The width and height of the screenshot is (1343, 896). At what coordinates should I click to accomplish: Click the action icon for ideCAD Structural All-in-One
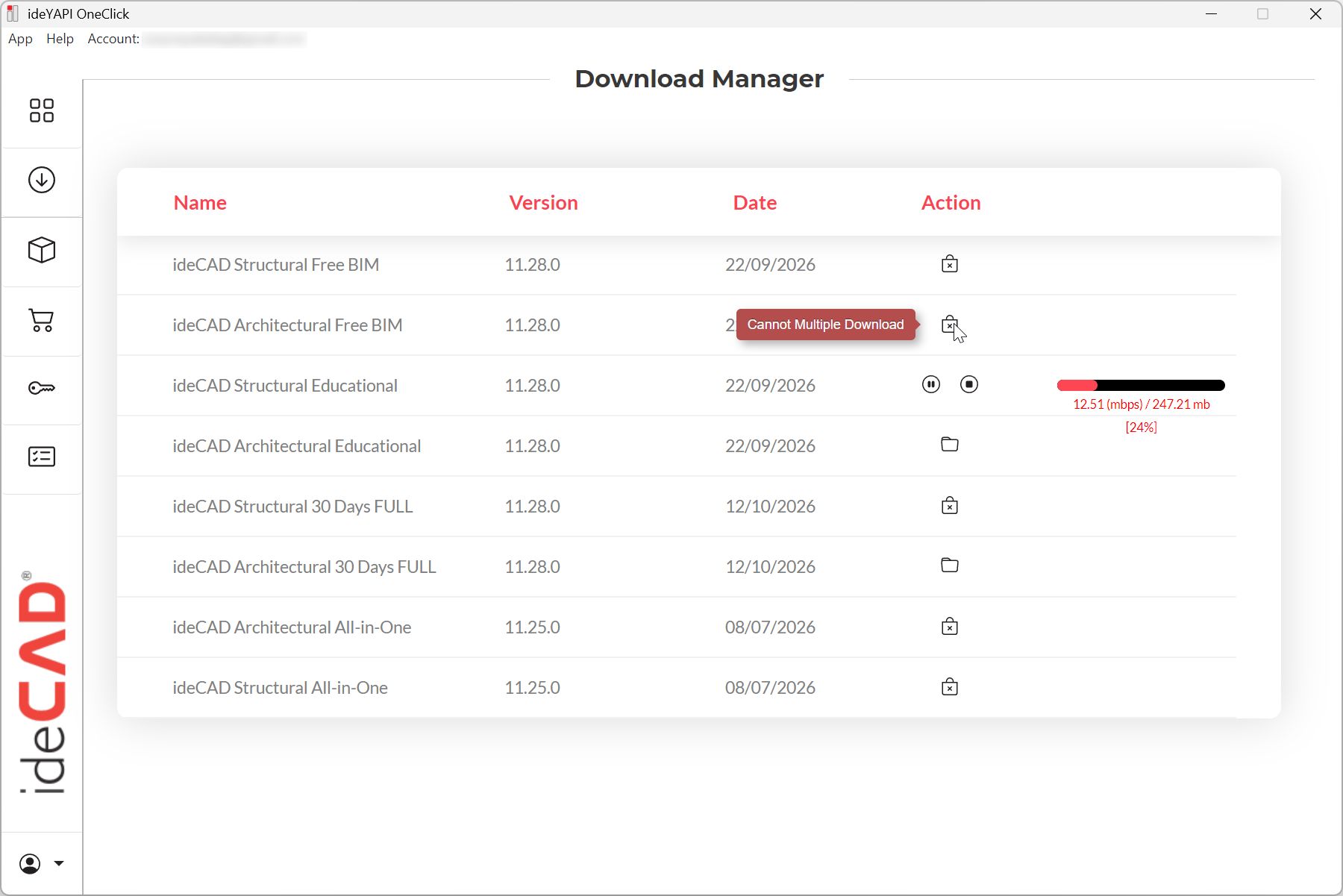coord(950,687)
